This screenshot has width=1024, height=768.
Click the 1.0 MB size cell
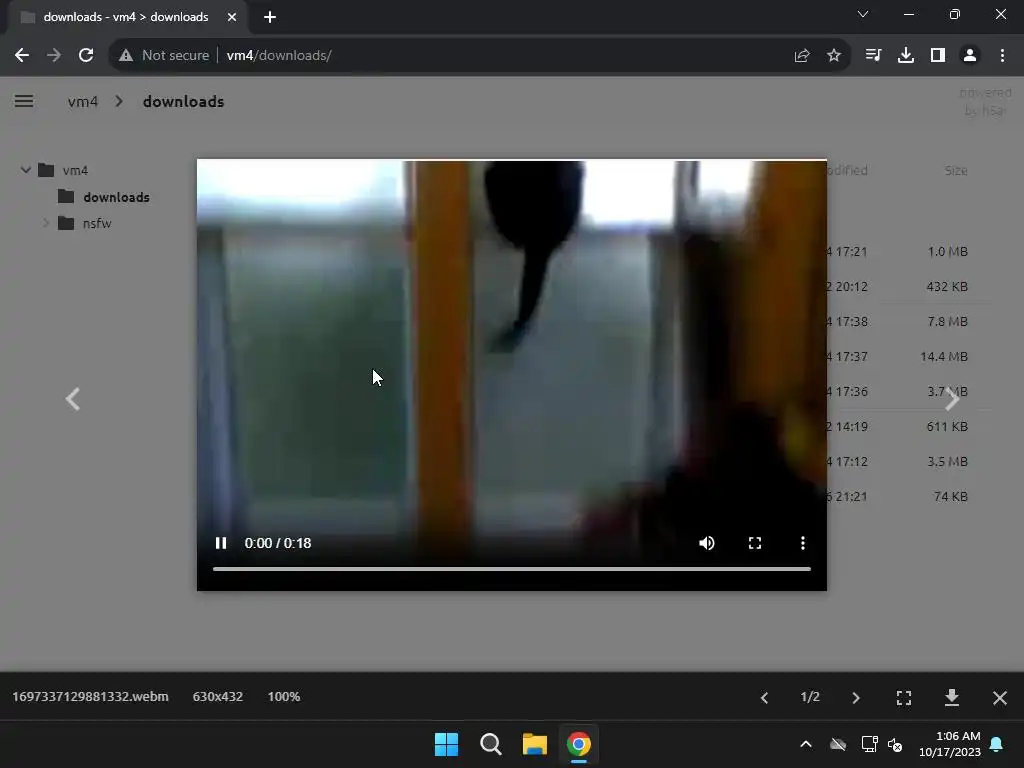click(948, 251)
